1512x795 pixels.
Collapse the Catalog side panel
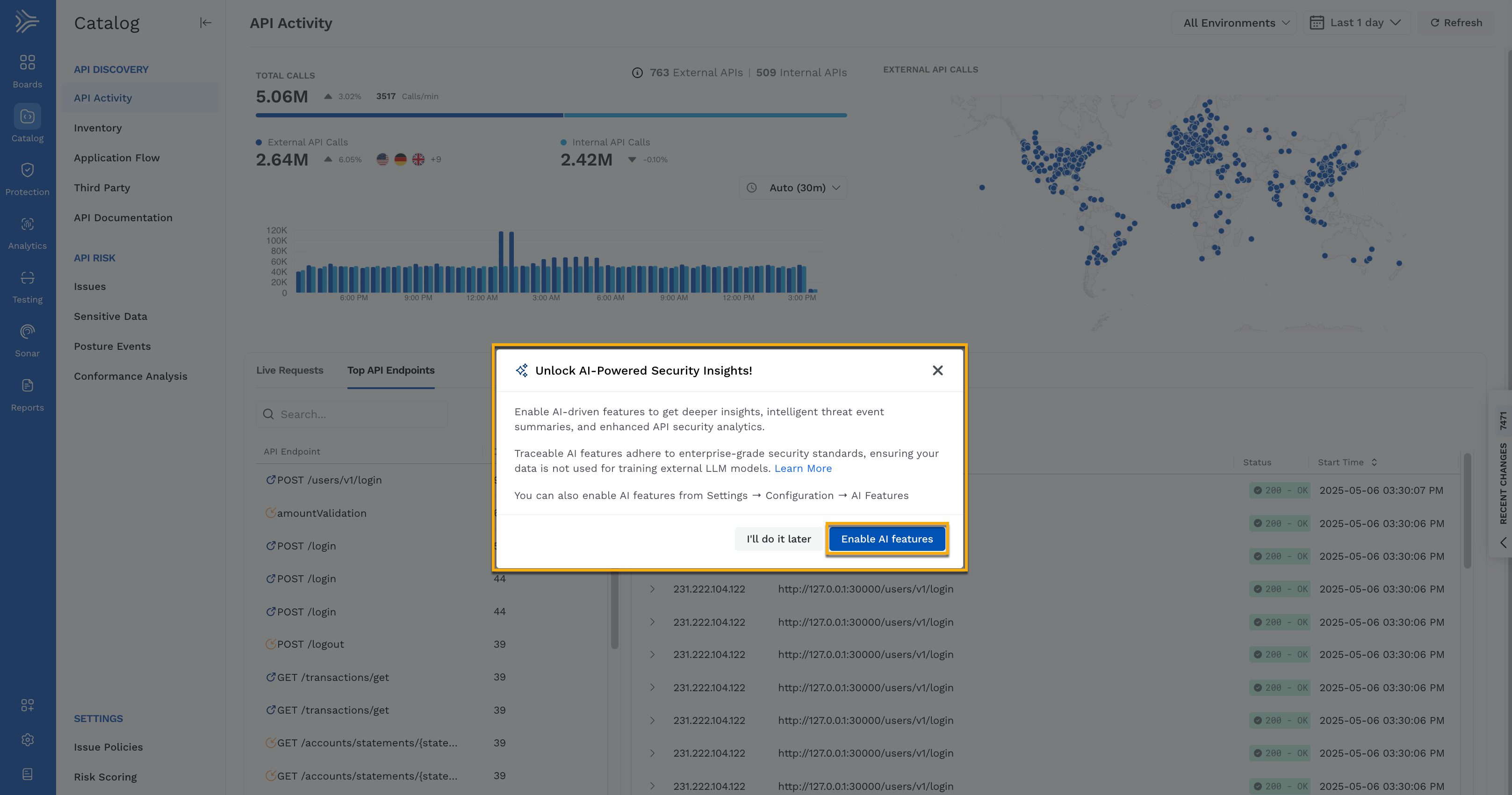point(205,23)
